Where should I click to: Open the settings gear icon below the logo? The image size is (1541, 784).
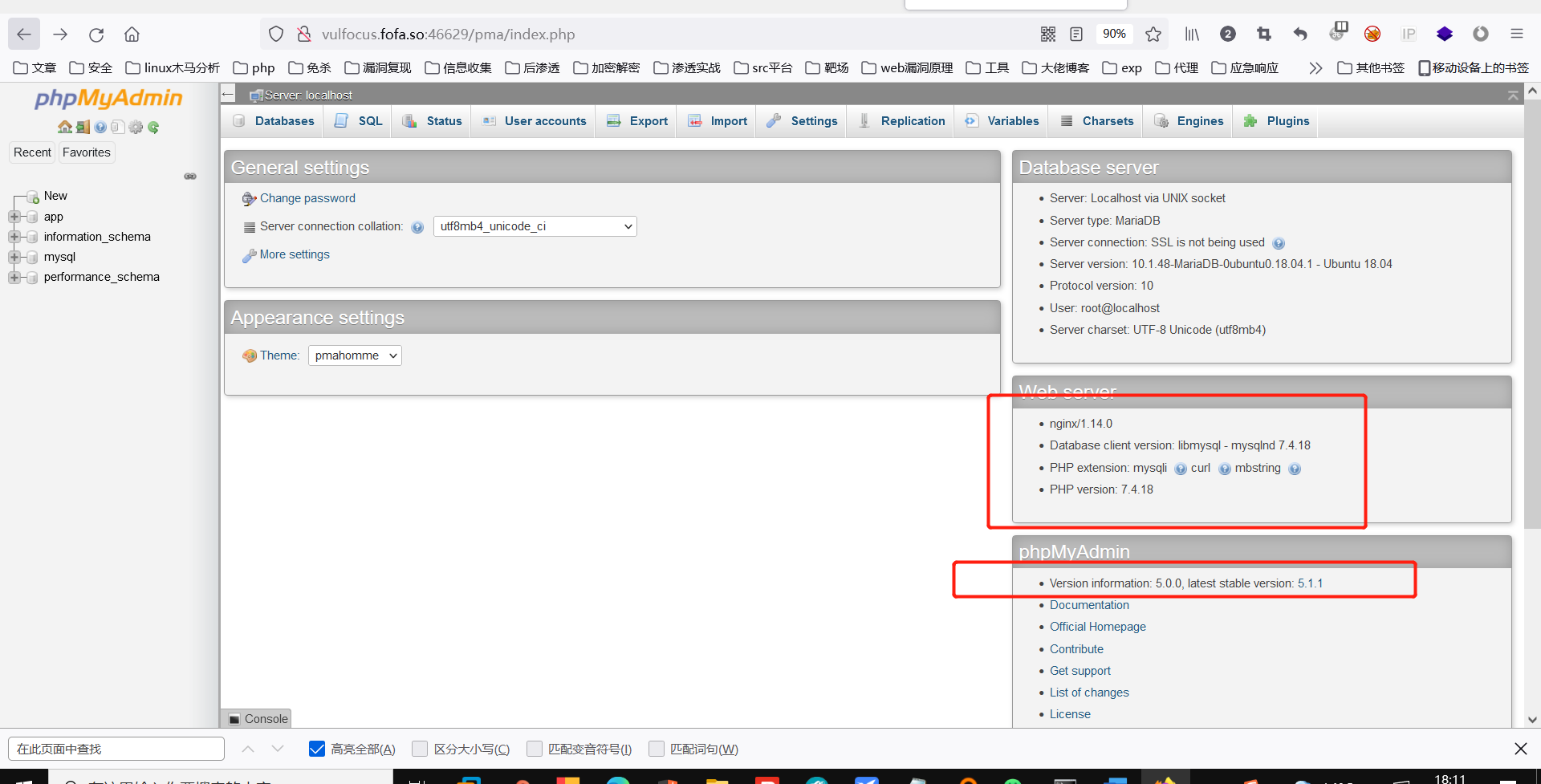(x=136, y=127)
